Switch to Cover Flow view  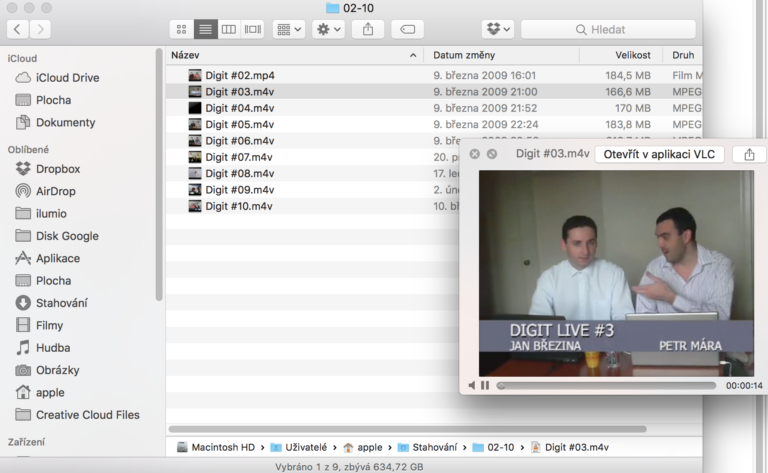pyautogui.click(x=253, y=30)
